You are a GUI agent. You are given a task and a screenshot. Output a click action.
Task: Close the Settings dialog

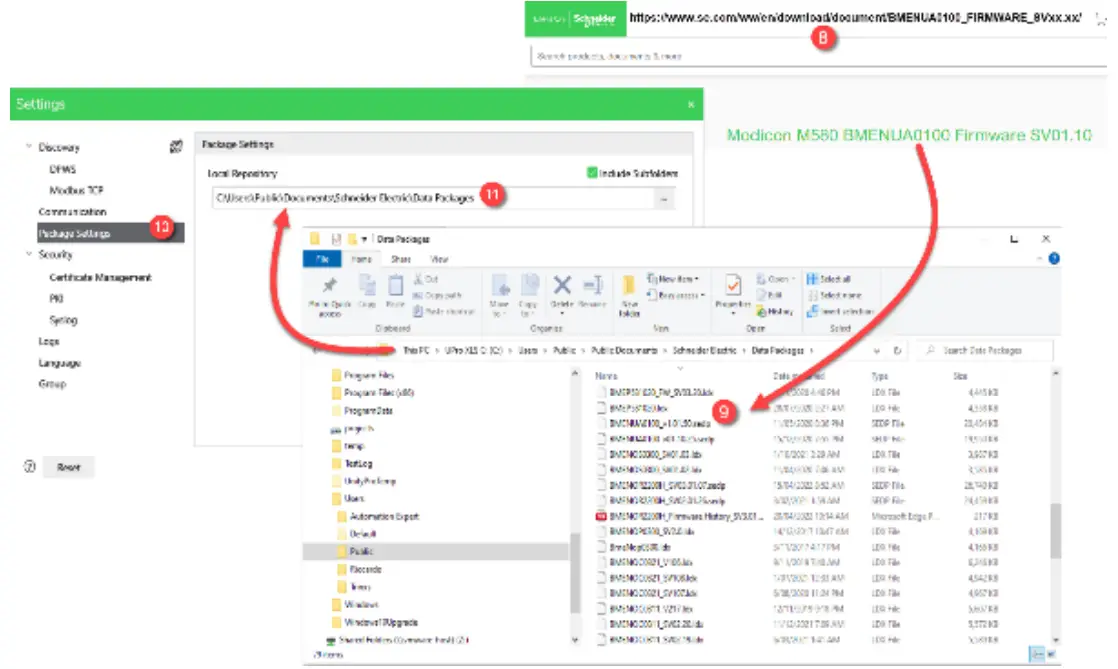[x=691, y=104]
